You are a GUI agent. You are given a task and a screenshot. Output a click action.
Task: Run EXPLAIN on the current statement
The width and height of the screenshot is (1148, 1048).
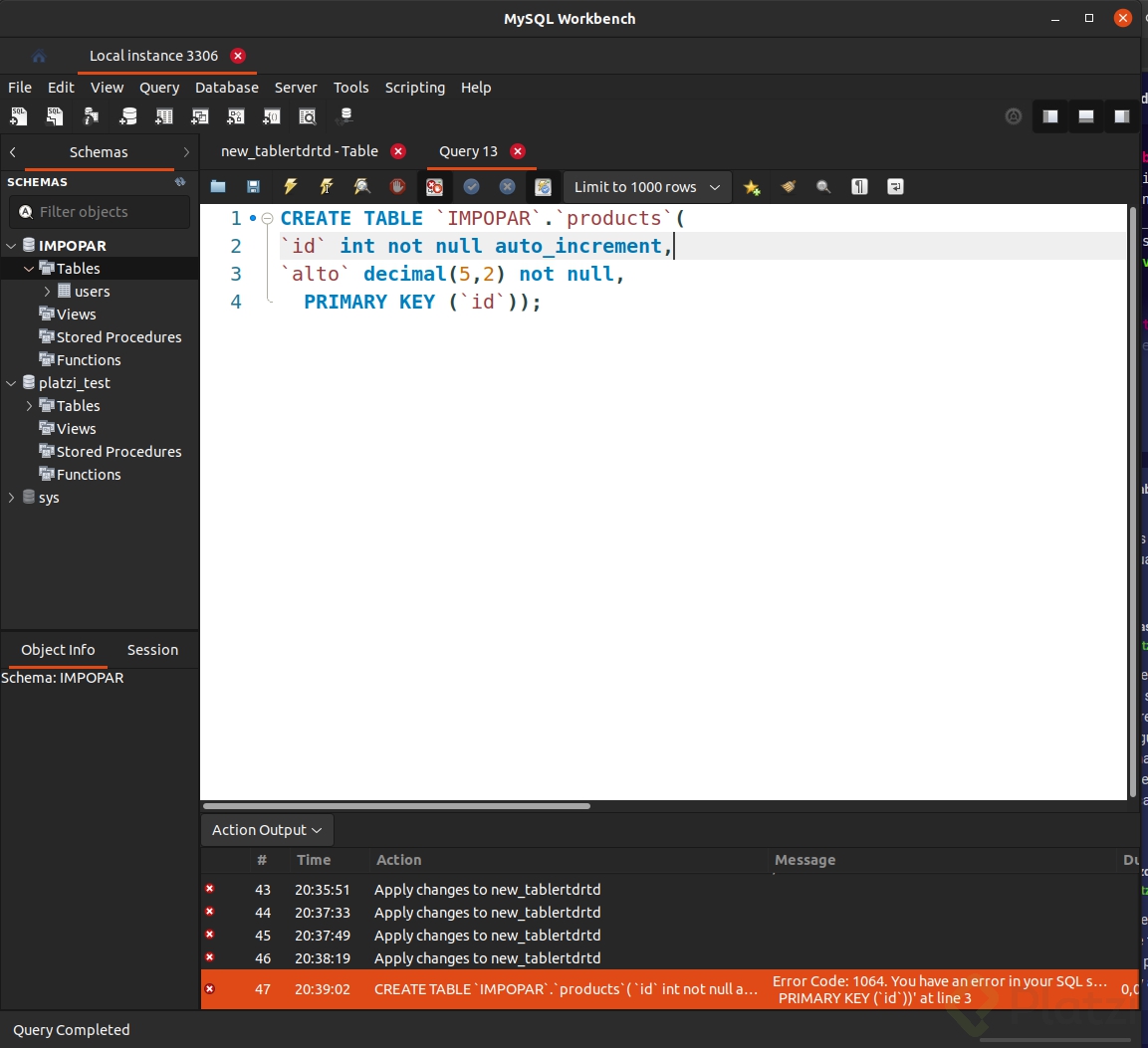click(361, 187)
